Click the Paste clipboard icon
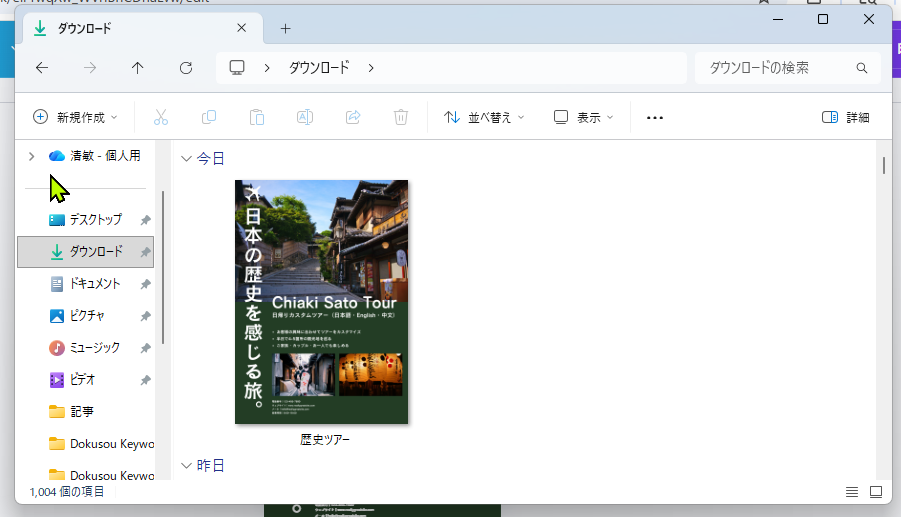This screenshot has width=901, height=517. 257,117
